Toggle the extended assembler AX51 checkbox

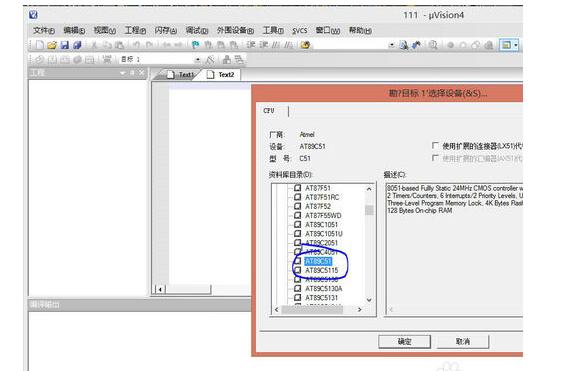tap(435, 158)
